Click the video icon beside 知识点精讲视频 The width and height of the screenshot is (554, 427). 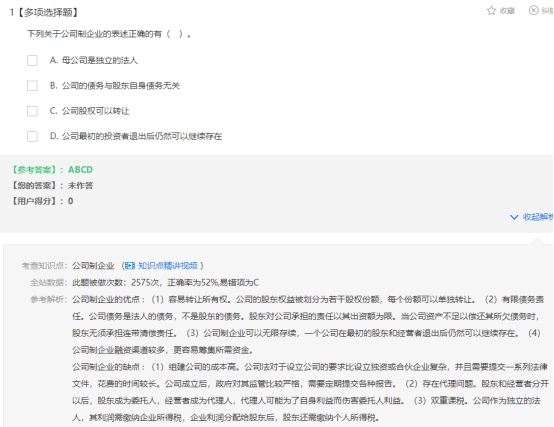click(130, 266)
